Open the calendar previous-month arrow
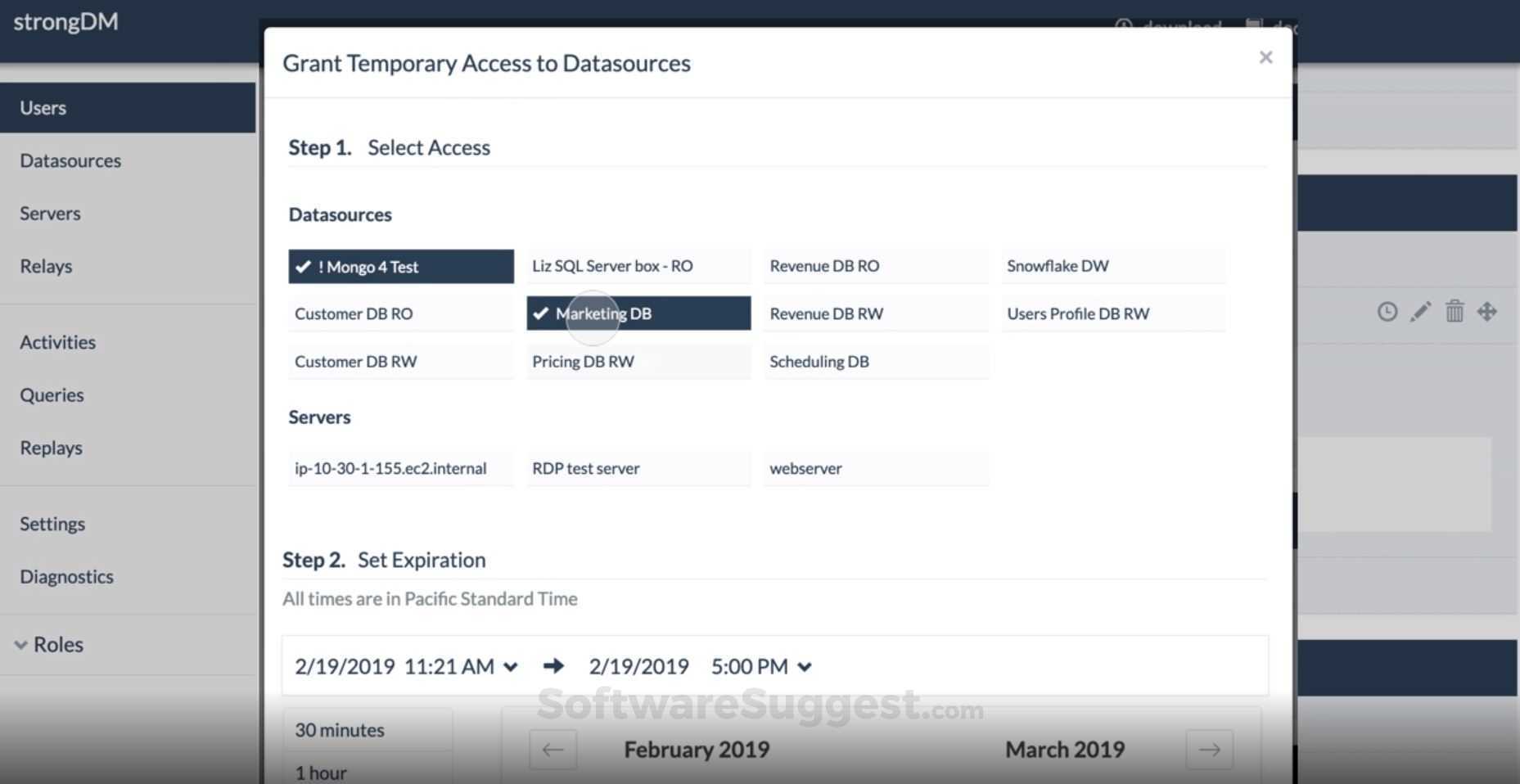Screen dimensions: 1520x784 553,749
